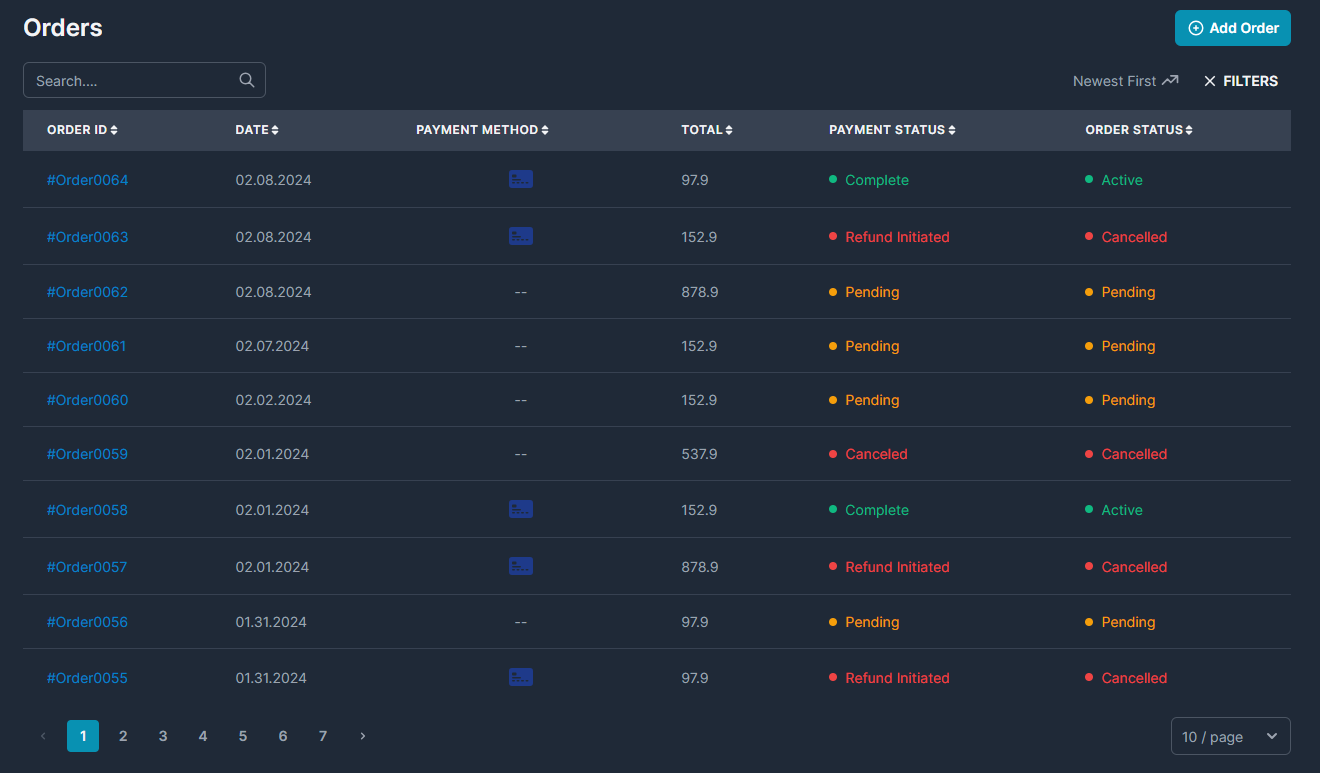Click the card payment icon for Order0058

[520, 510]
